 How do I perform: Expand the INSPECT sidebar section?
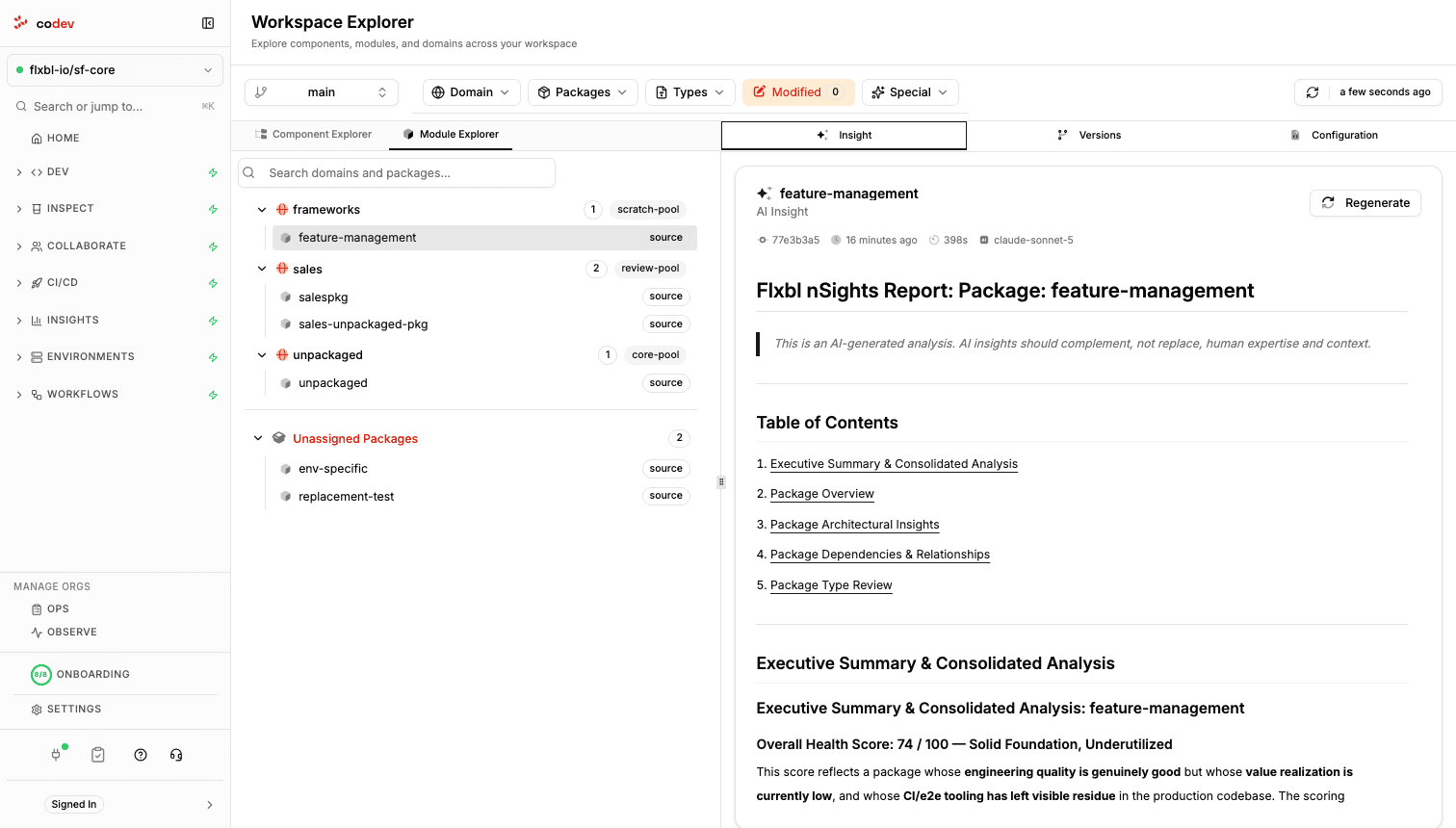tap(19, 209)
